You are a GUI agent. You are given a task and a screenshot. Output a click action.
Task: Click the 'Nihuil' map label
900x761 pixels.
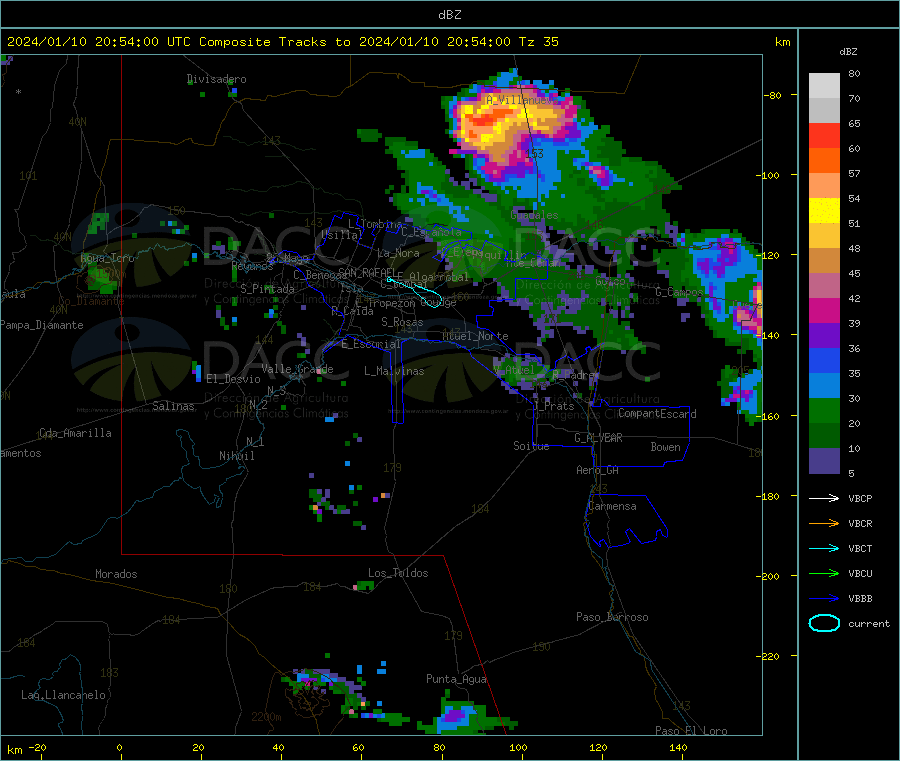pyautogui.click(x=237, y=456)
